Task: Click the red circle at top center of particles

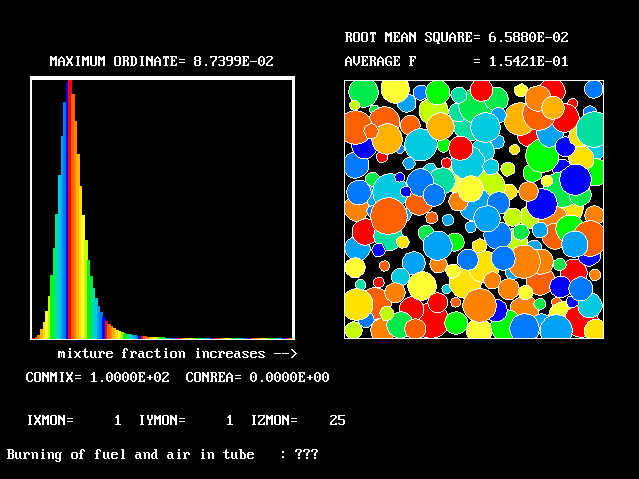Action: click(x=481, y=91)
